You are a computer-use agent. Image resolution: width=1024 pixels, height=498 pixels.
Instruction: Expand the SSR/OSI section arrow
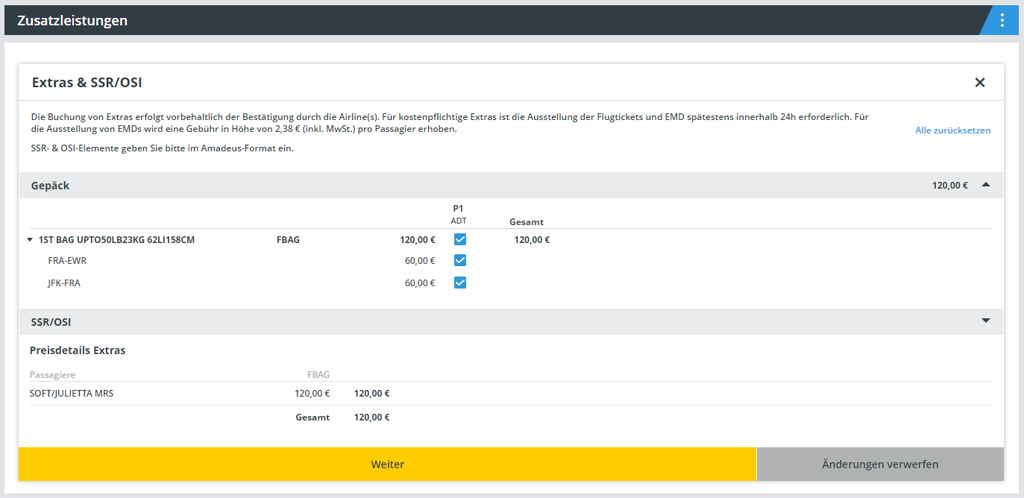(985, 321)
